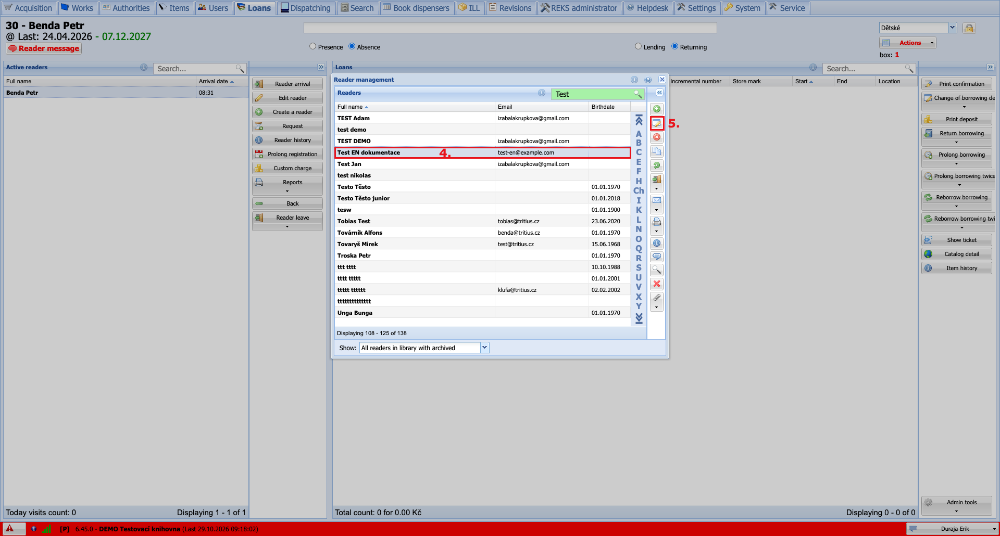Click the red X icon in the dialog's side toolbar
1000x536 pixels.
point(656,284)
